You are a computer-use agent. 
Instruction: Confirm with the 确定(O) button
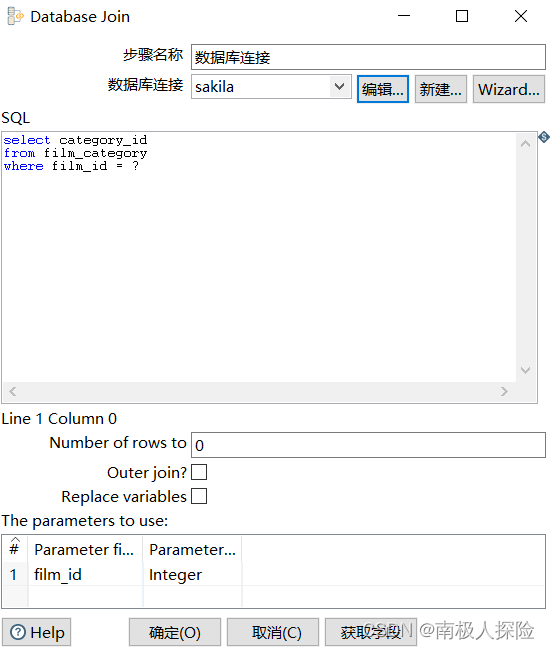point(174,632)
